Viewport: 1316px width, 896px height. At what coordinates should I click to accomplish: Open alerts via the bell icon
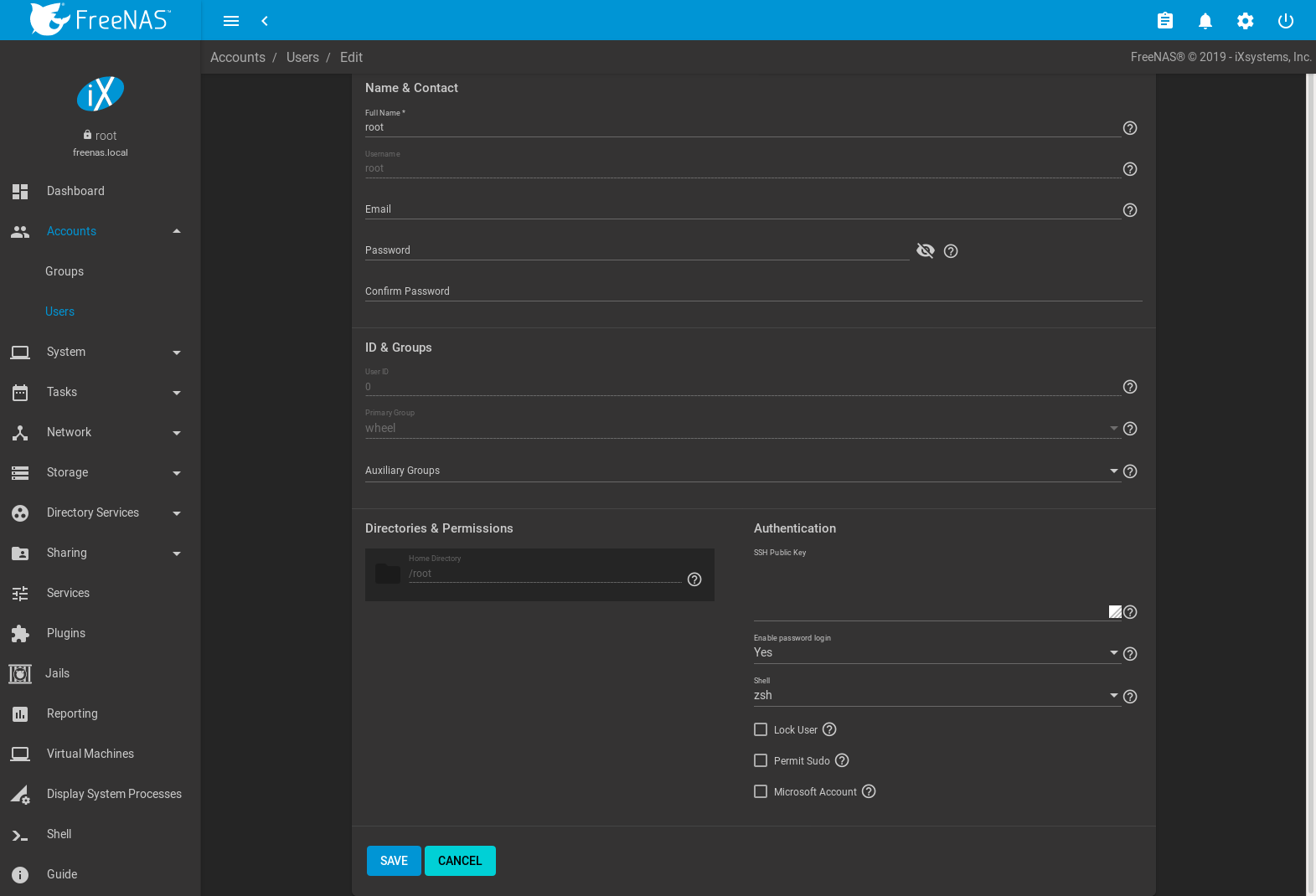coord(1205,21)
